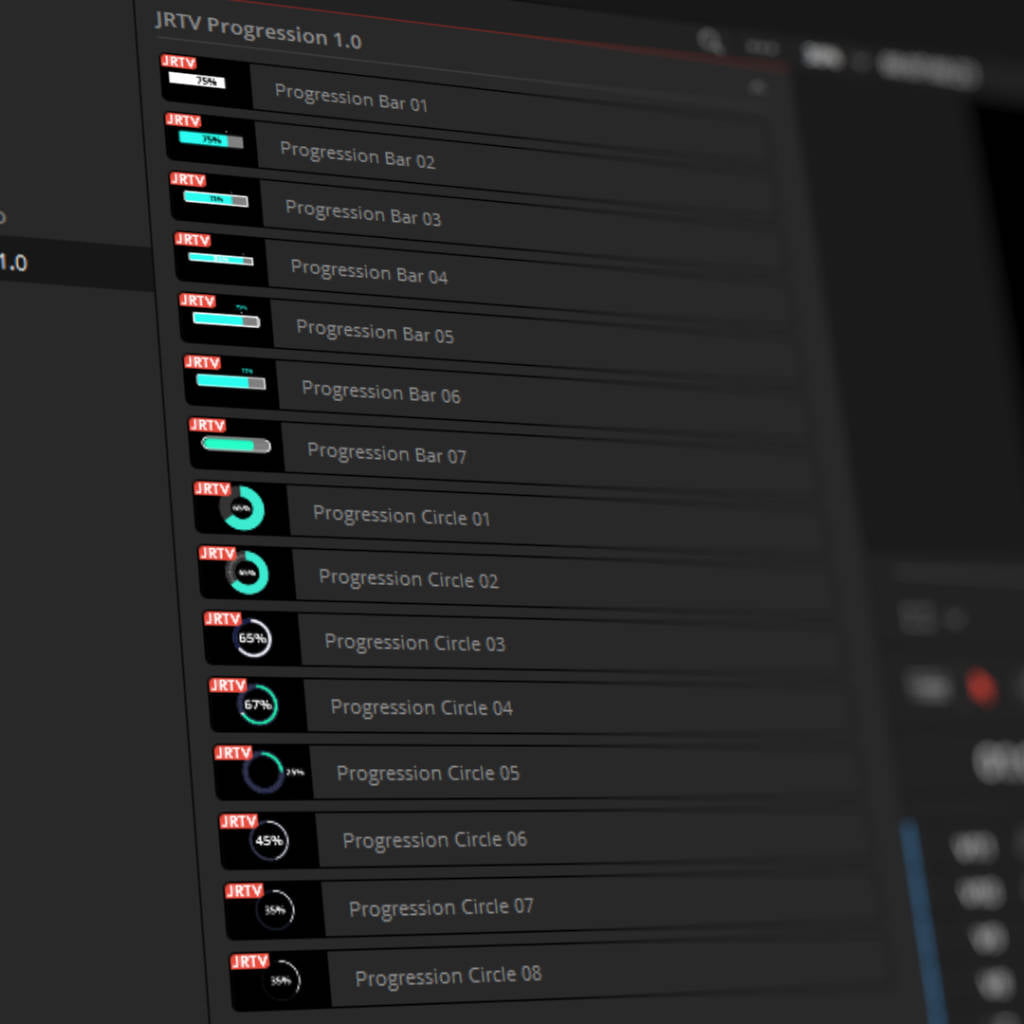The height and width of the screenshot is (1024, 1024).
Task: Click the JRTV Progression 1.0 panel title
Action: pos(258,31)
